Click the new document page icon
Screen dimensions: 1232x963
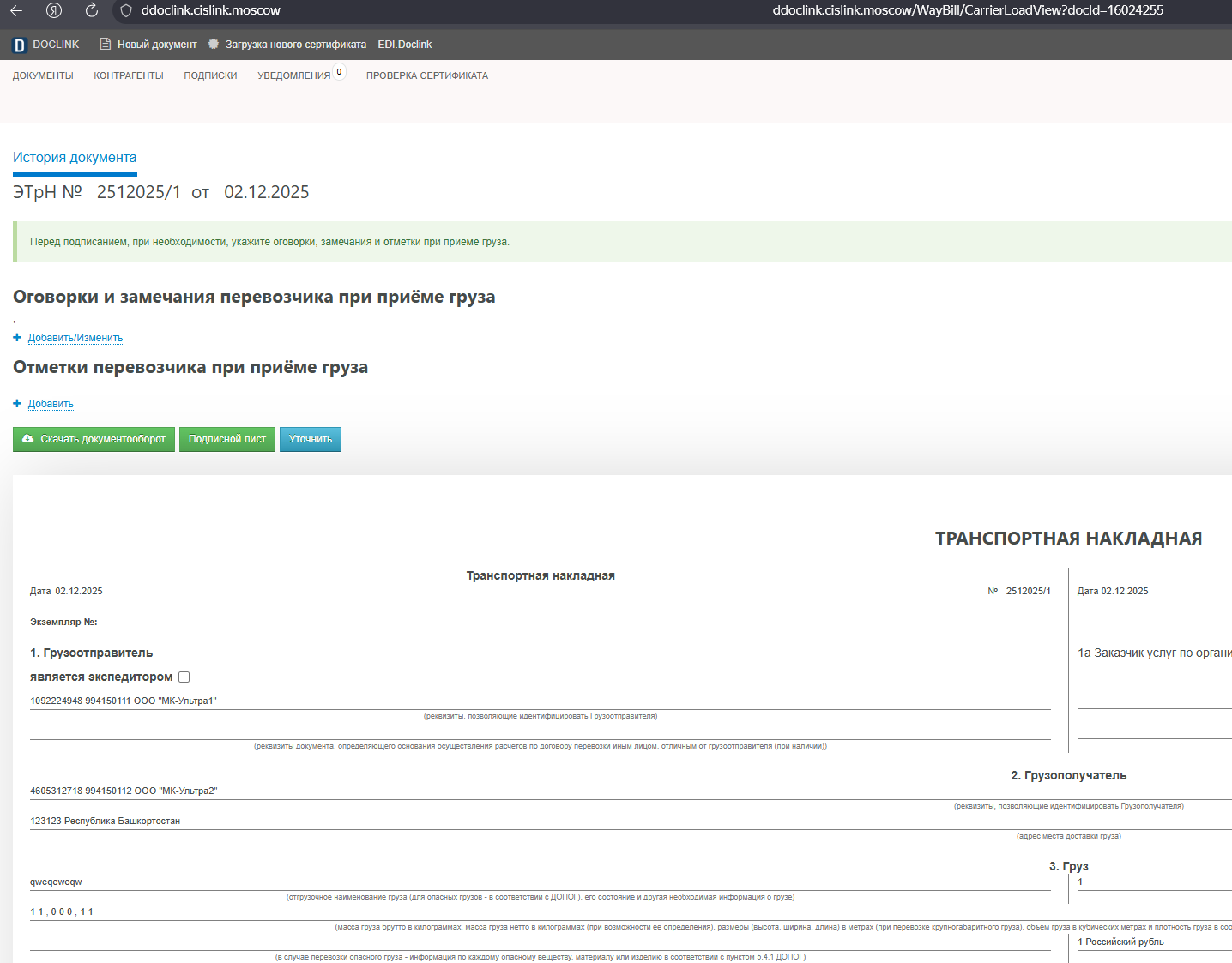pyautogui.click(x=106, y=44)
